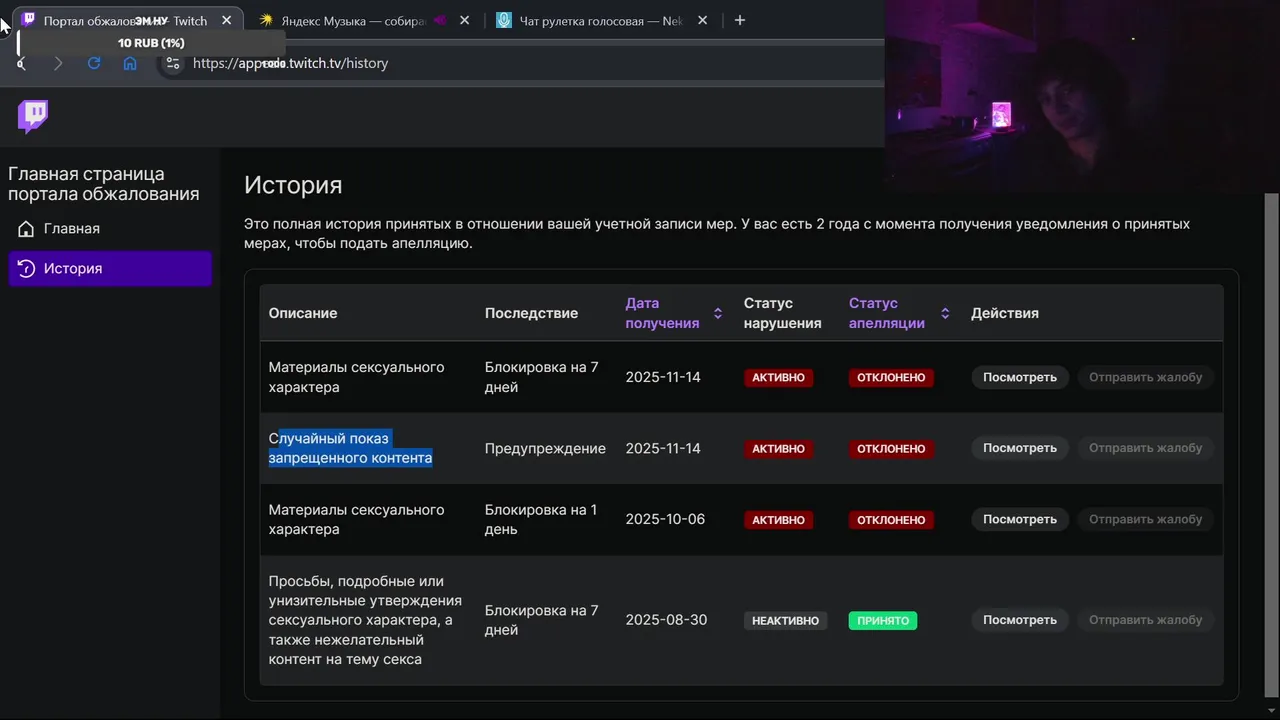Click Посмотреть for the 2025-08-30 block
The image size is (1280, 720).
tap(1019, 620)
